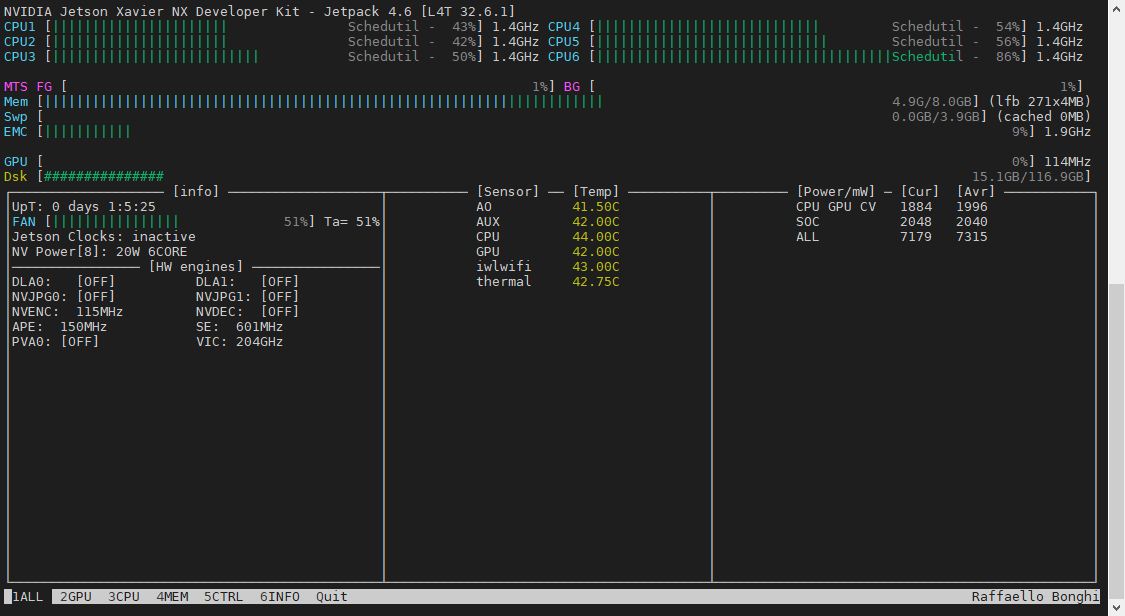Click the DLA0 [OFF] engine status
The width and height of the screenshot is (1125, 616).
coord(63,281)
